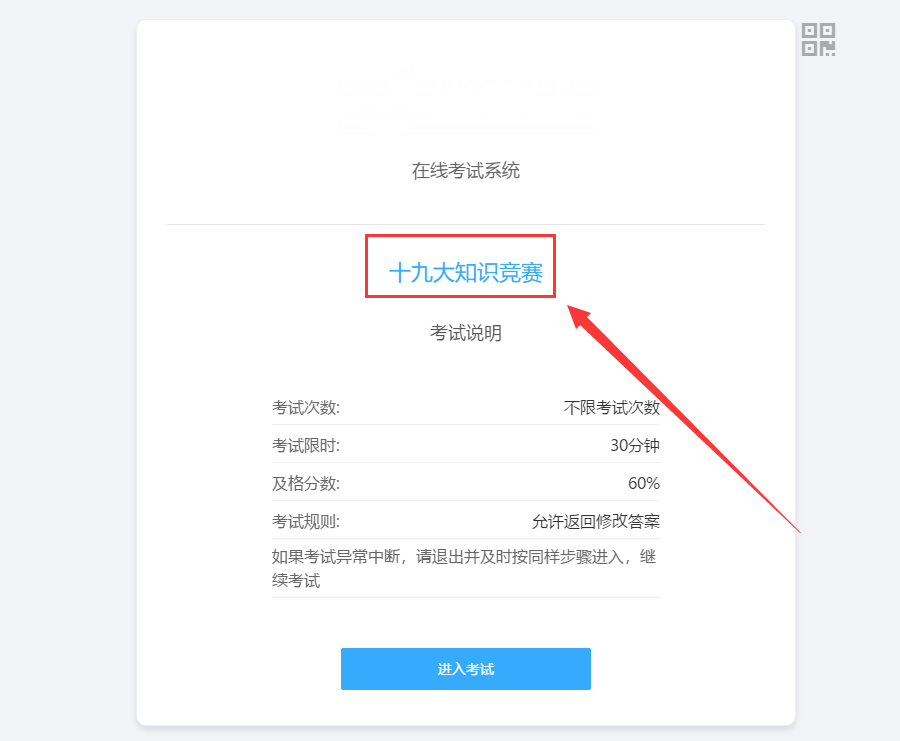Click the 考试规则 label
Viewport: 900px width, 741px height.
[x=305, y=521]
